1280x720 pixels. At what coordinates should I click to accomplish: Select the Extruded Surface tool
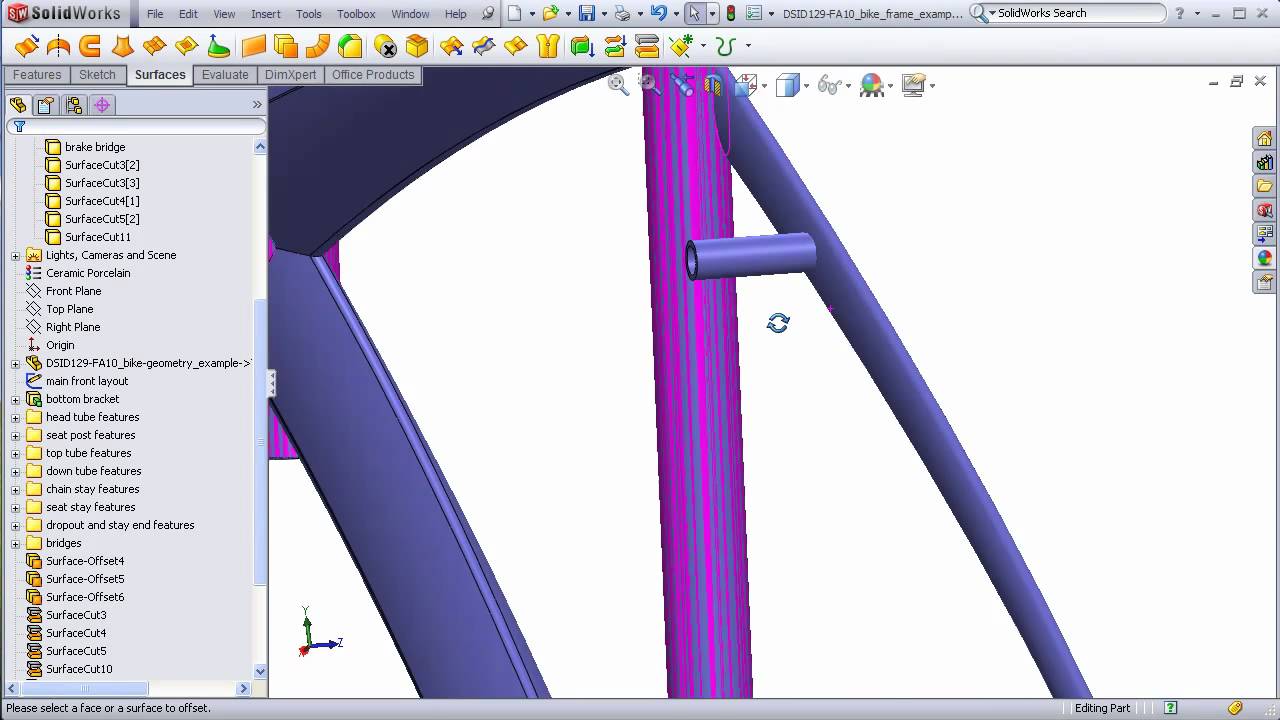click(x=27, y=46)
